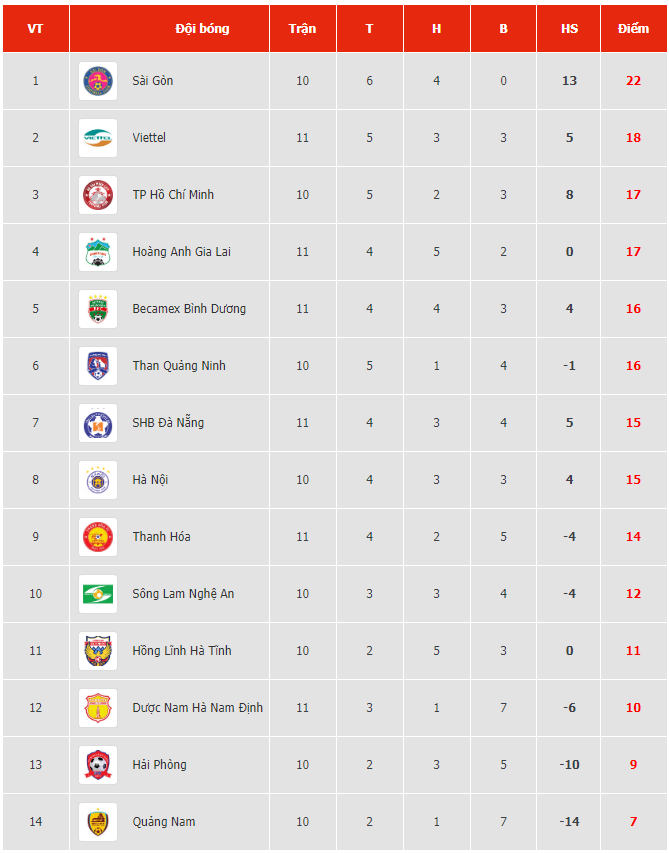Open the Dược Nam Hà Nam Định name

[x=197, y=708]
